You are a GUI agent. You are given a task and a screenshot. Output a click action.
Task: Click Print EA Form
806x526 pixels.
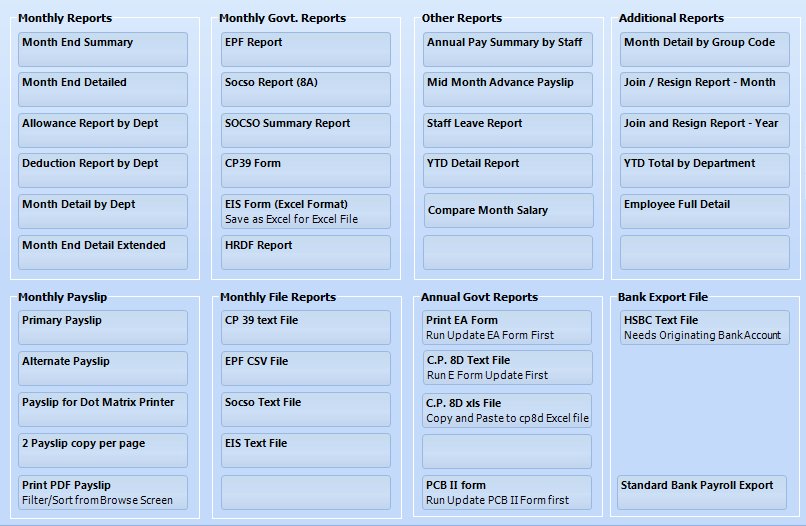(x=507, y=328)
